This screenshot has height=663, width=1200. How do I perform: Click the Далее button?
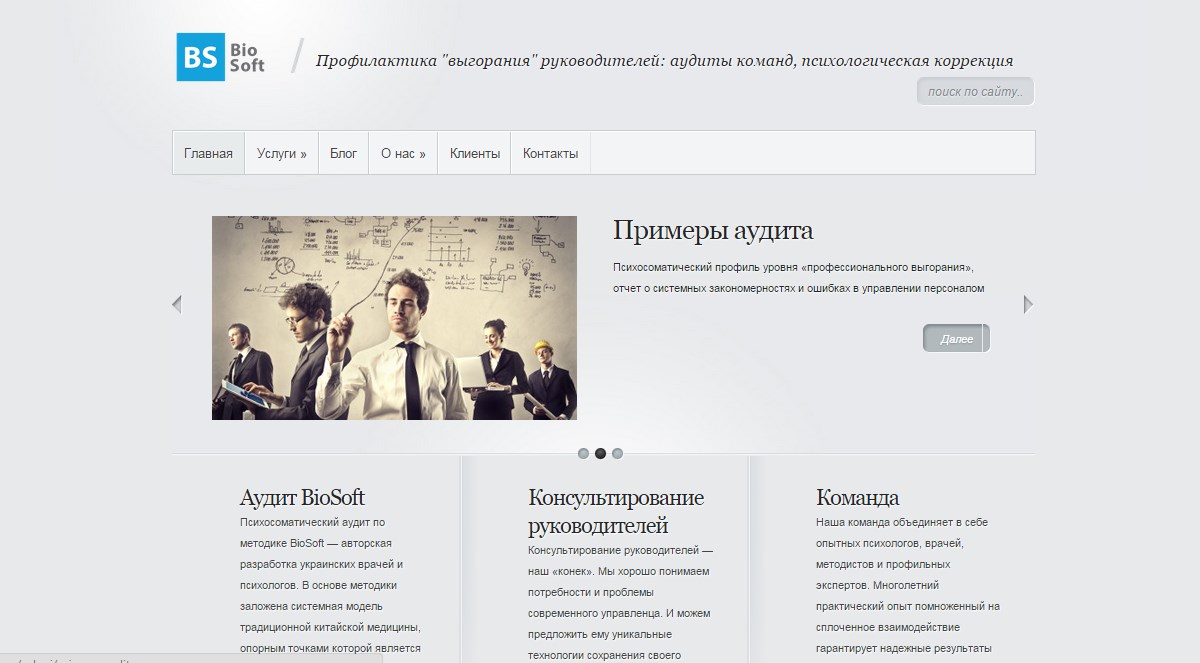pos(956,339)
